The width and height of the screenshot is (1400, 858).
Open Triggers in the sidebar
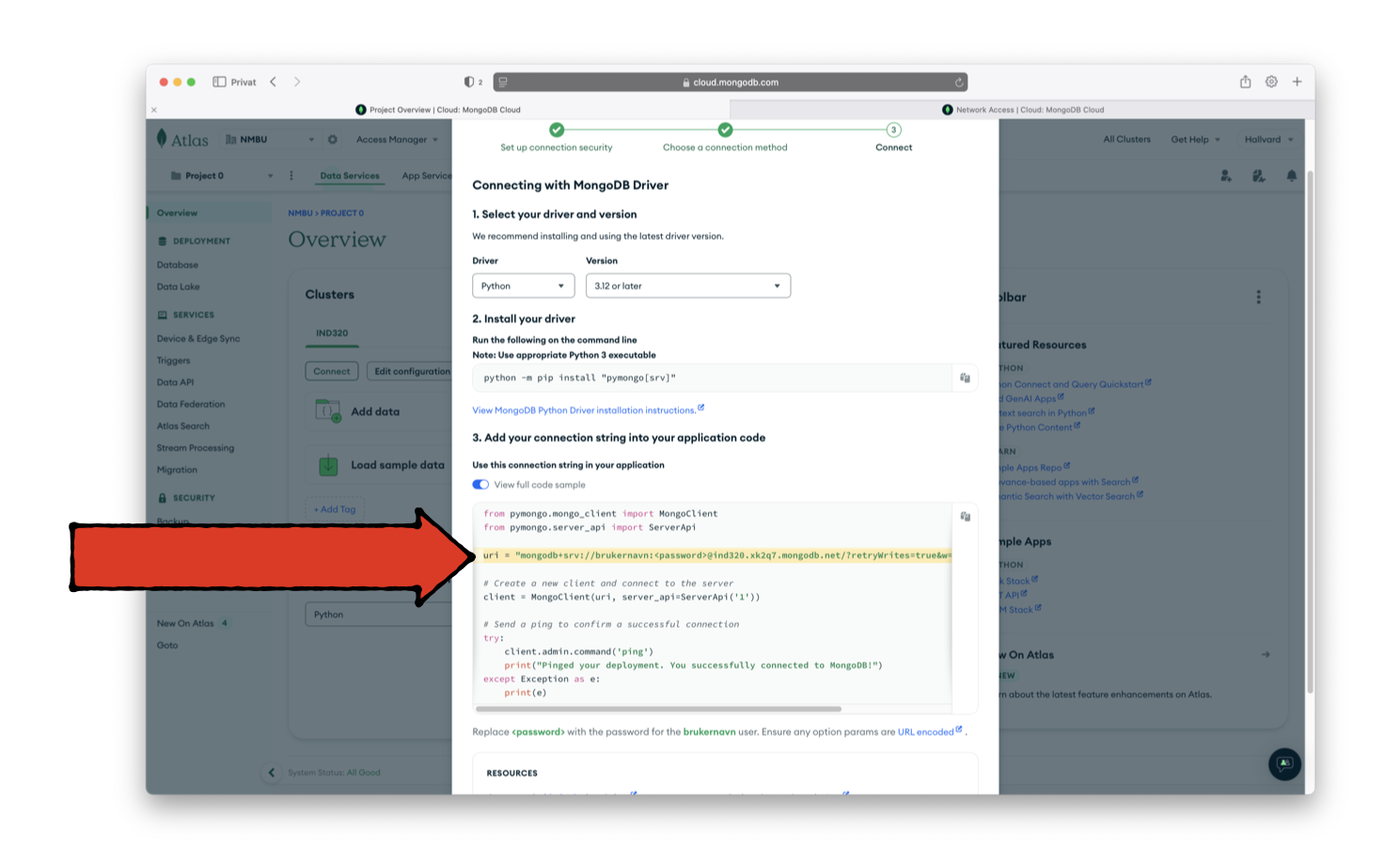(x=173, y=360)
